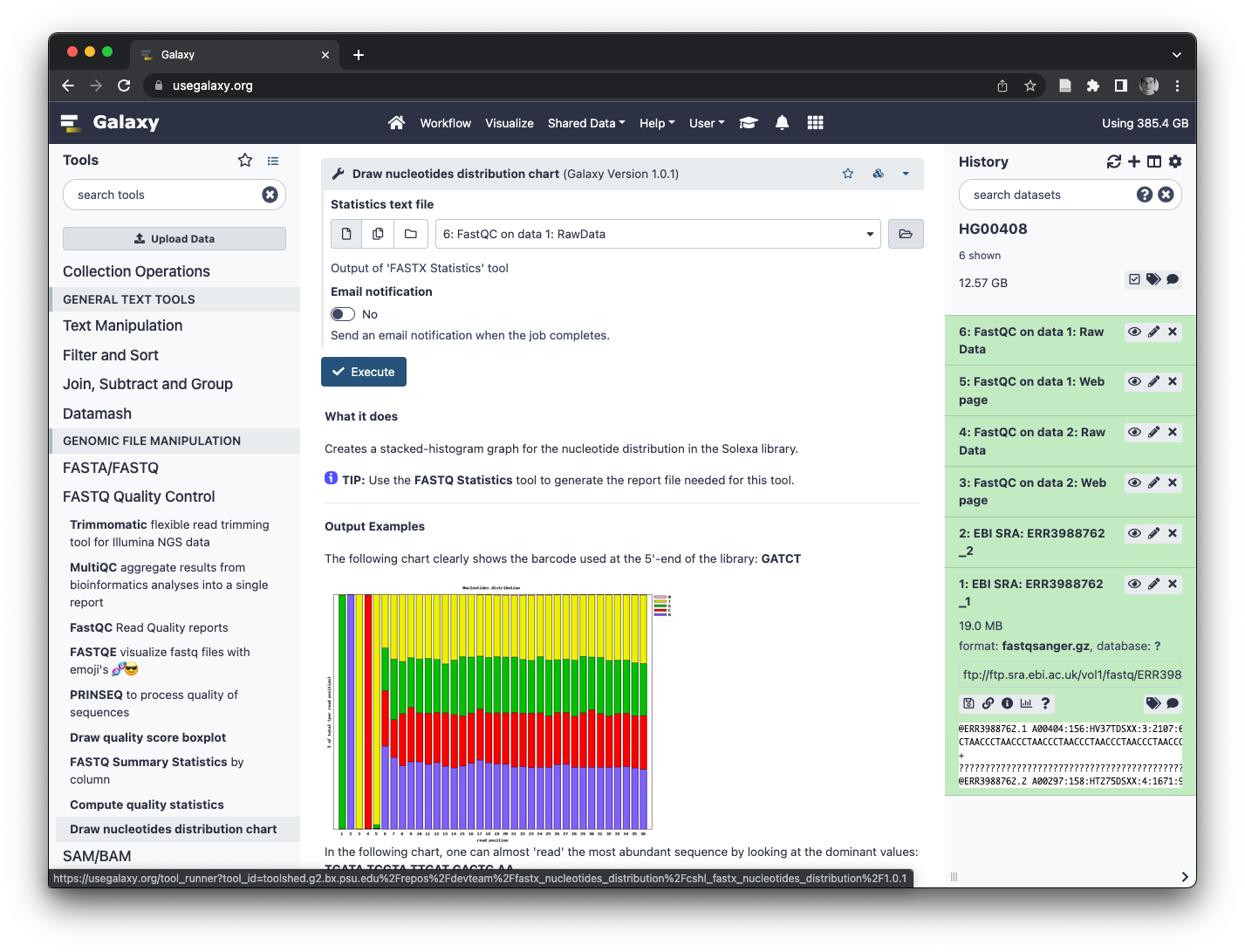View dataset 6 FastQC RawData eye icon

click(x=1134, y=332)
